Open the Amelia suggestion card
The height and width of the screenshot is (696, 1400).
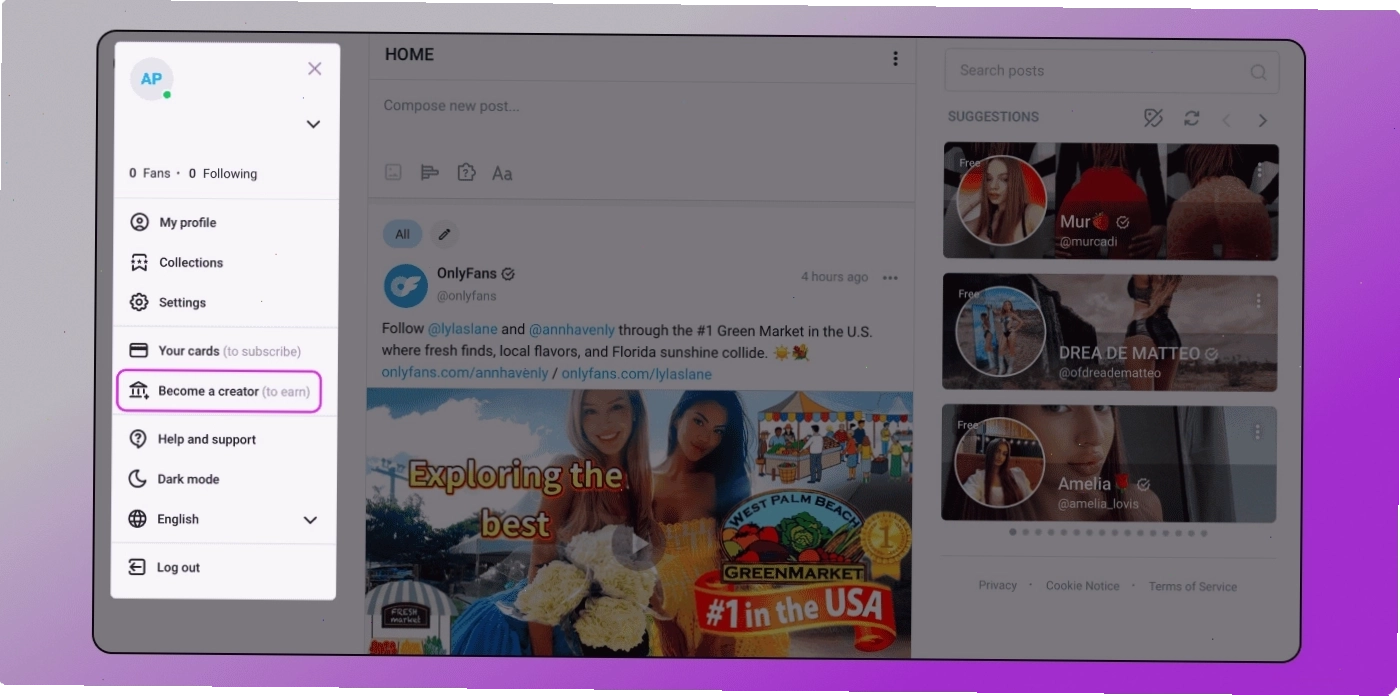(x=1110, y=463)
